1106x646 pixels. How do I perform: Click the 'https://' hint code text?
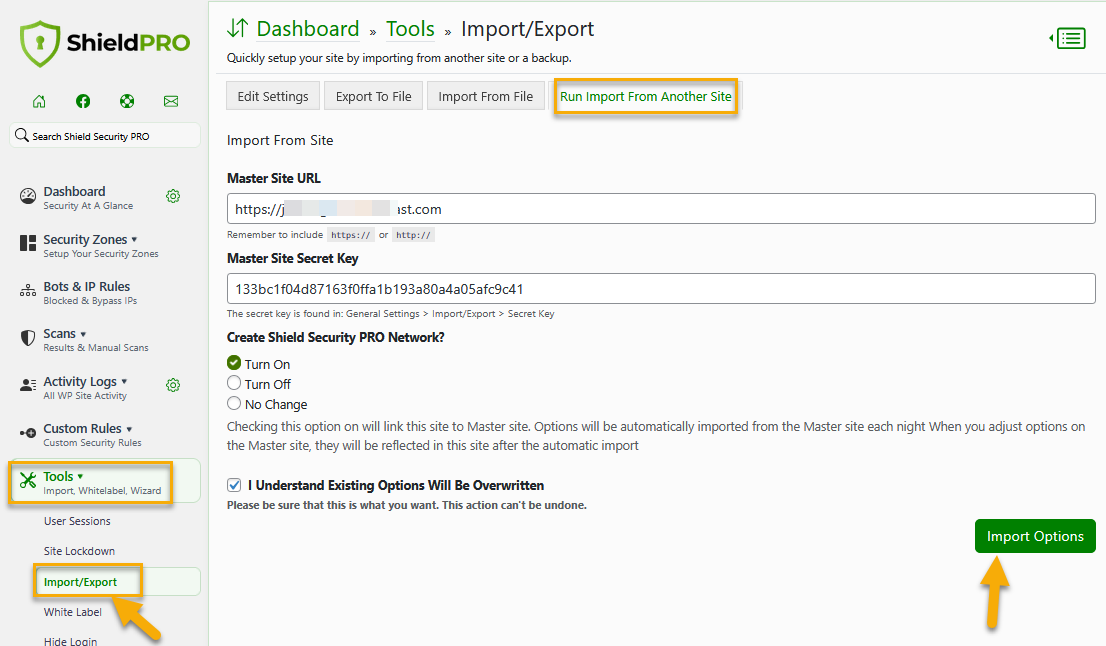tap(351, 235)
